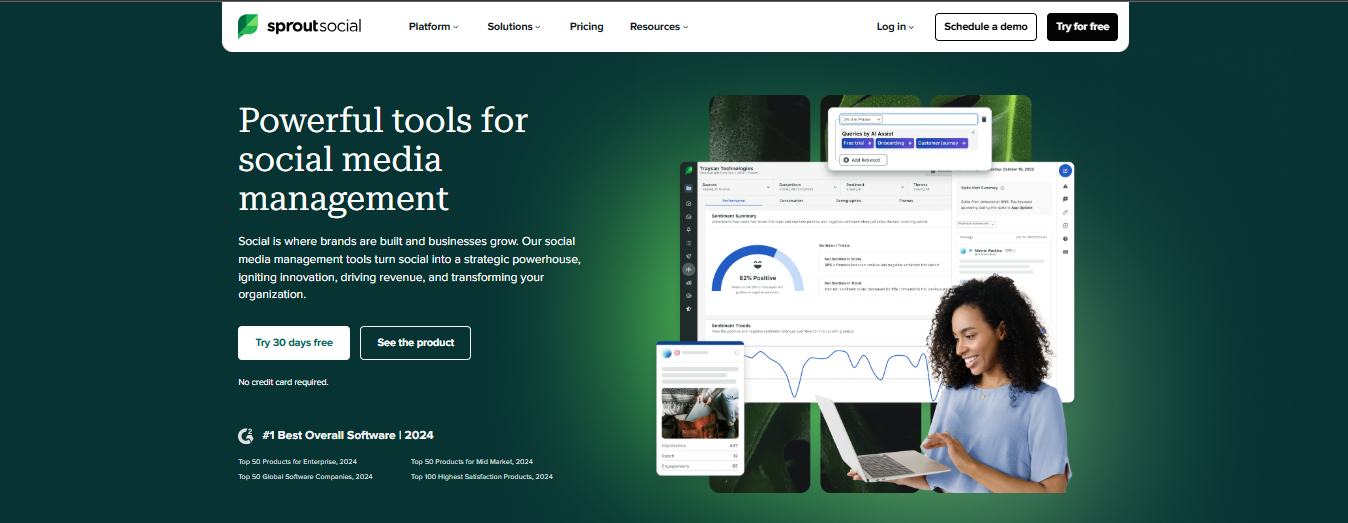1348x523 pixels.
Task: Click the 82% Positive sentiment gauge
Action: coord(757,268)
